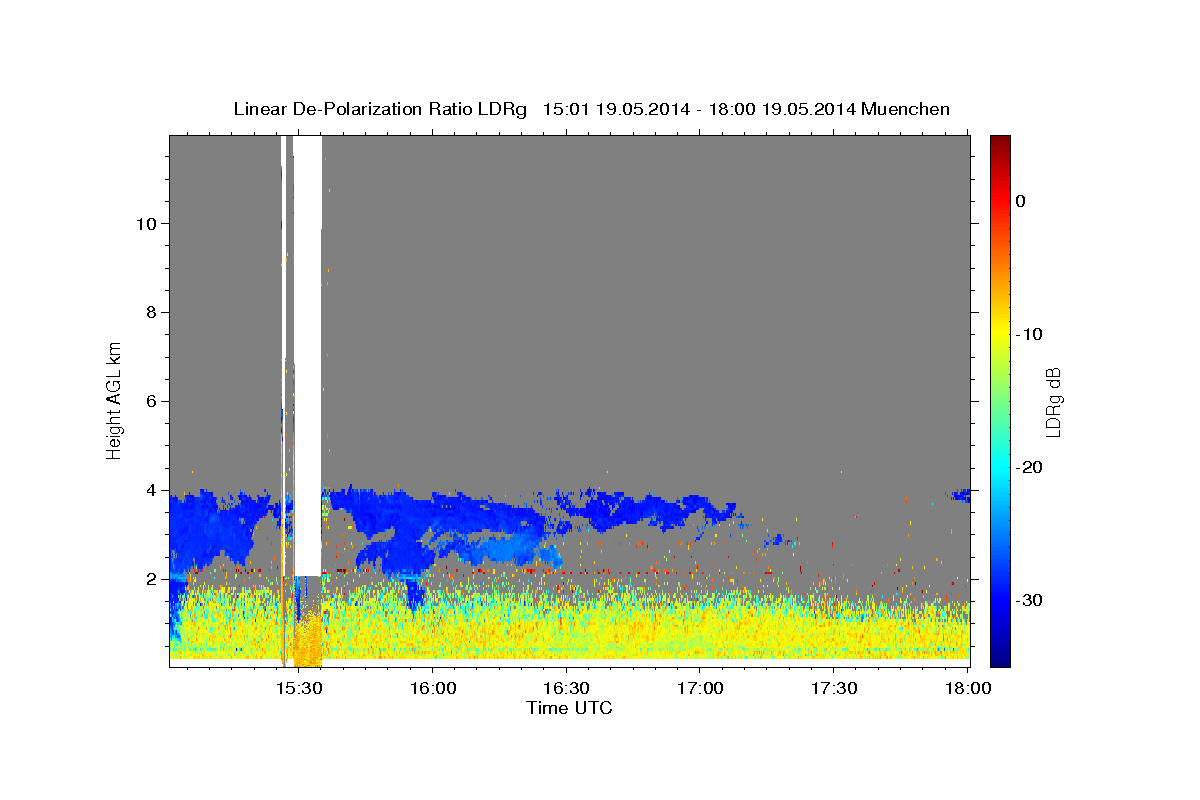Screen dimensions: 1200x800
Task: Click the height tick label 4
Action: pos(149,490)
